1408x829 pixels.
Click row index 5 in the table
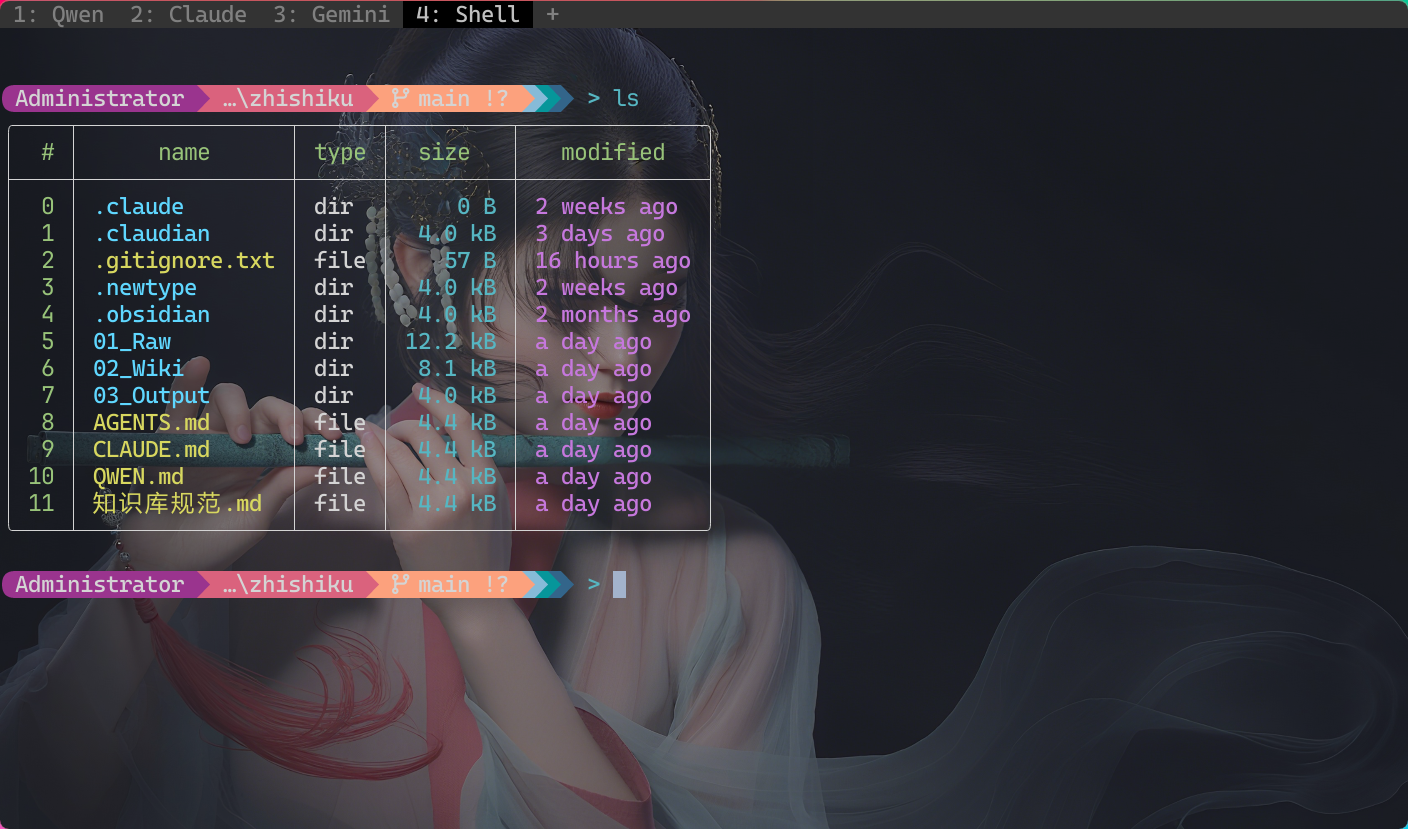pyautogui.click(x=48, y=342)
